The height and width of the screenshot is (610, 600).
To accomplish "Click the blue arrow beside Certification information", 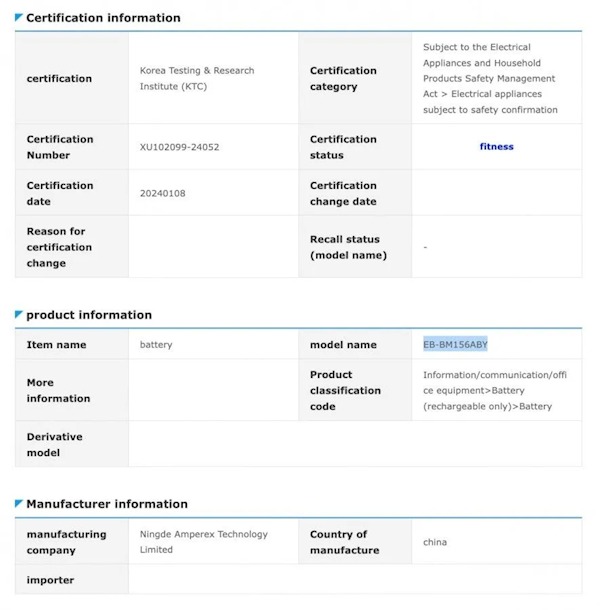I will pos(19,17).
